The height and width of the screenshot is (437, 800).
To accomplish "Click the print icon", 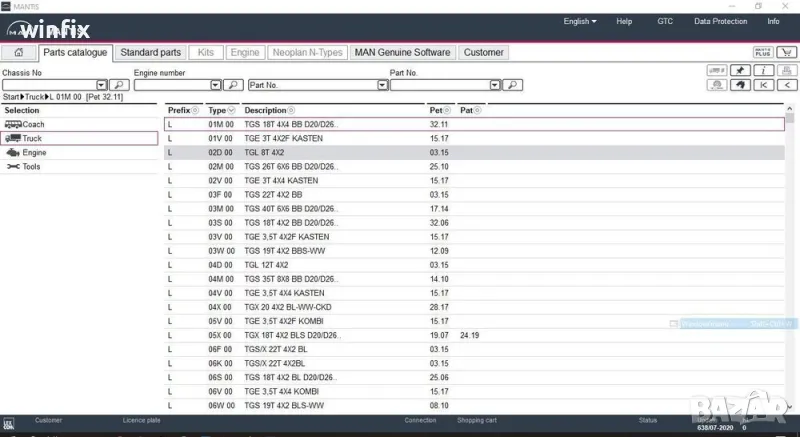I will (x=787, y=70).
